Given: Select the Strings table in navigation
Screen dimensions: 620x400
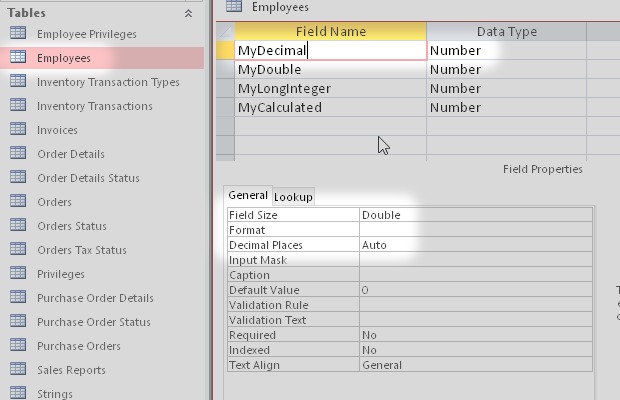Looking at the screenshot, I should click(55, 394).
